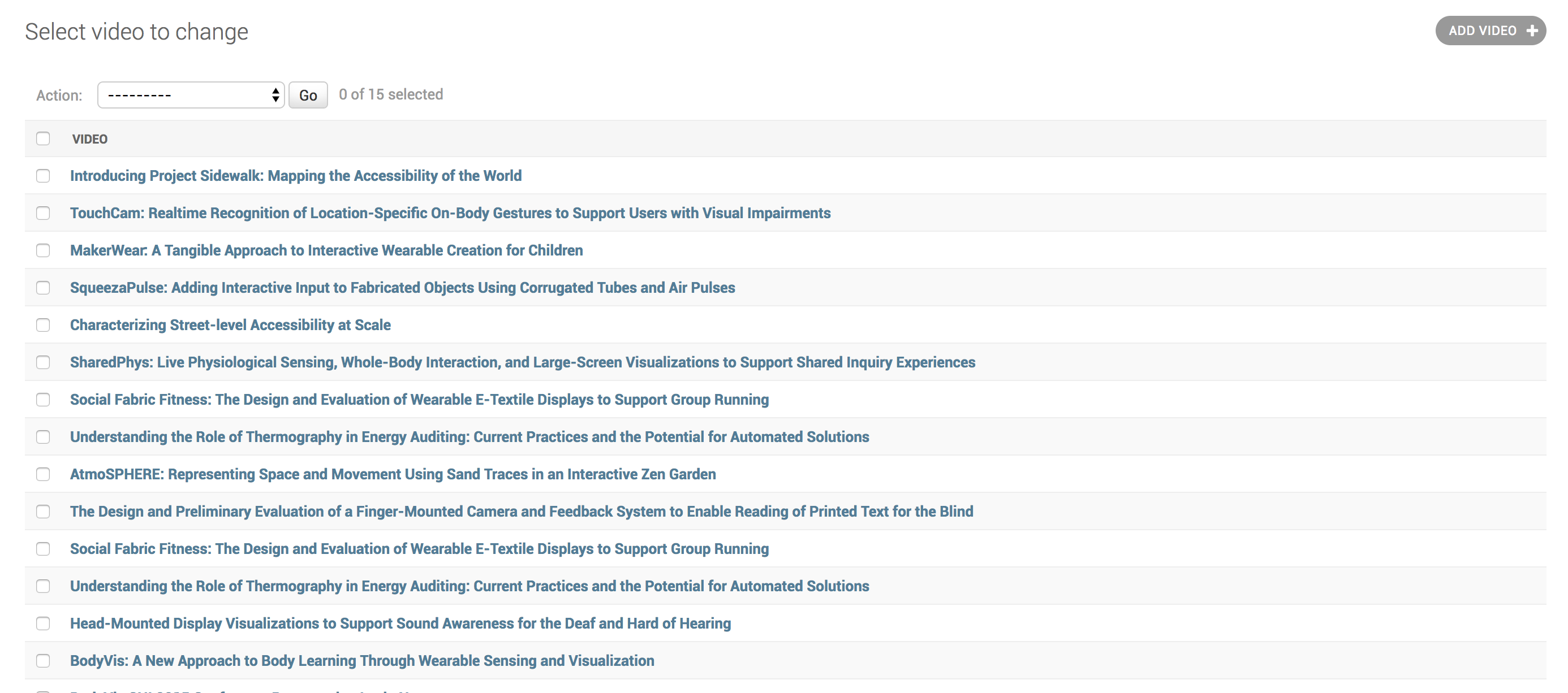Click the Head-Mounted Display Visualizations link

tap(400, 623)
